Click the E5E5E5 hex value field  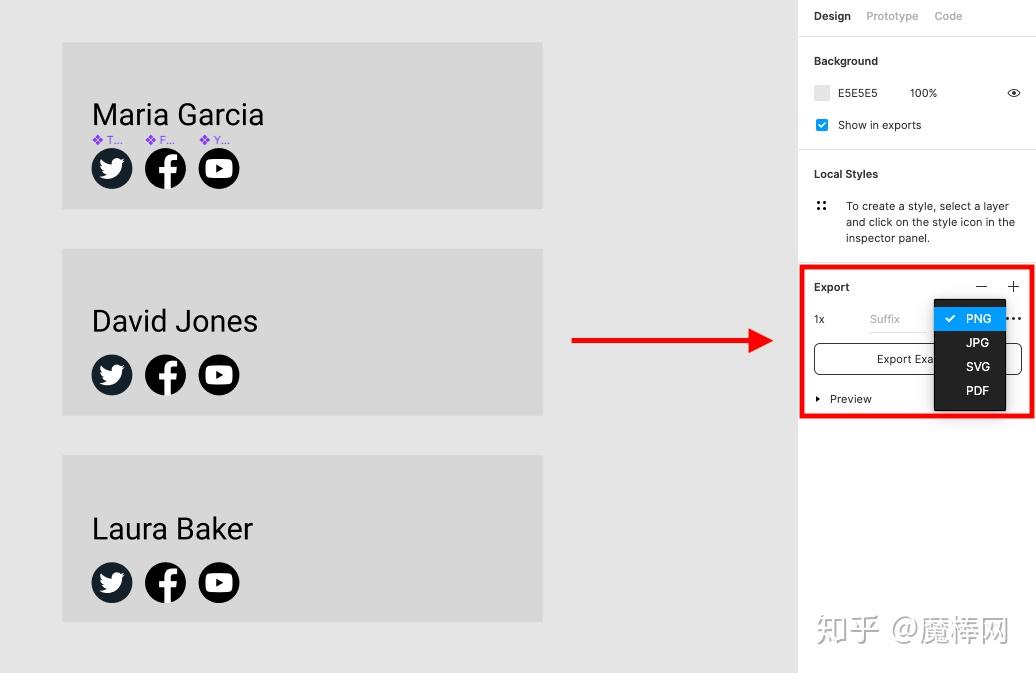858,93
